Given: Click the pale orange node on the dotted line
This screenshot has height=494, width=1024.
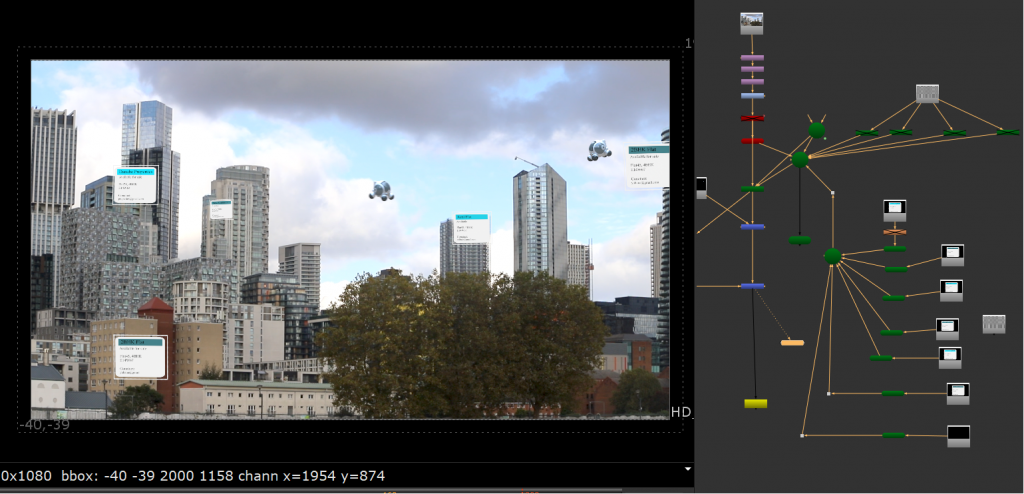Looking at the screenshot, I should click(792, 343).
